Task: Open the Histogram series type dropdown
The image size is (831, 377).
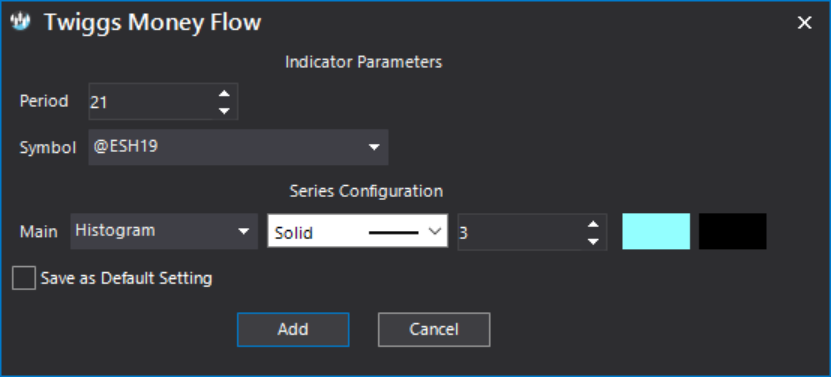Action: [x=164, y=231]
